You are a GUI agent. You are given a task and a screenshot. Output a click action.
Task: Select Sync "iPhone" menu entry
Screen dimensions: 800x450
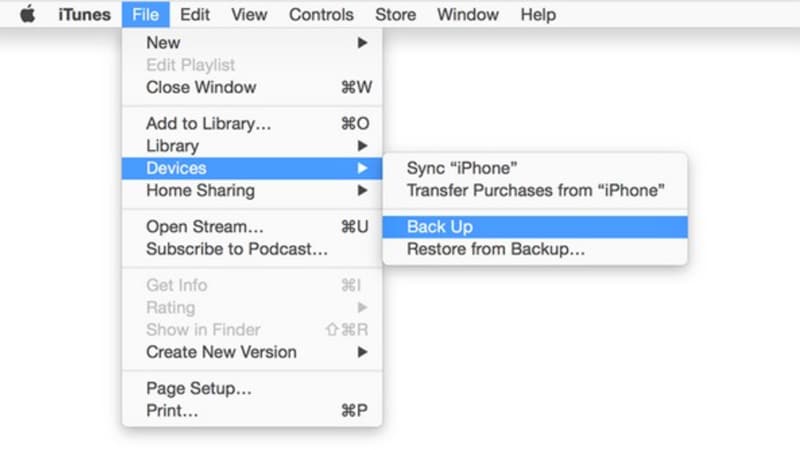535,168
